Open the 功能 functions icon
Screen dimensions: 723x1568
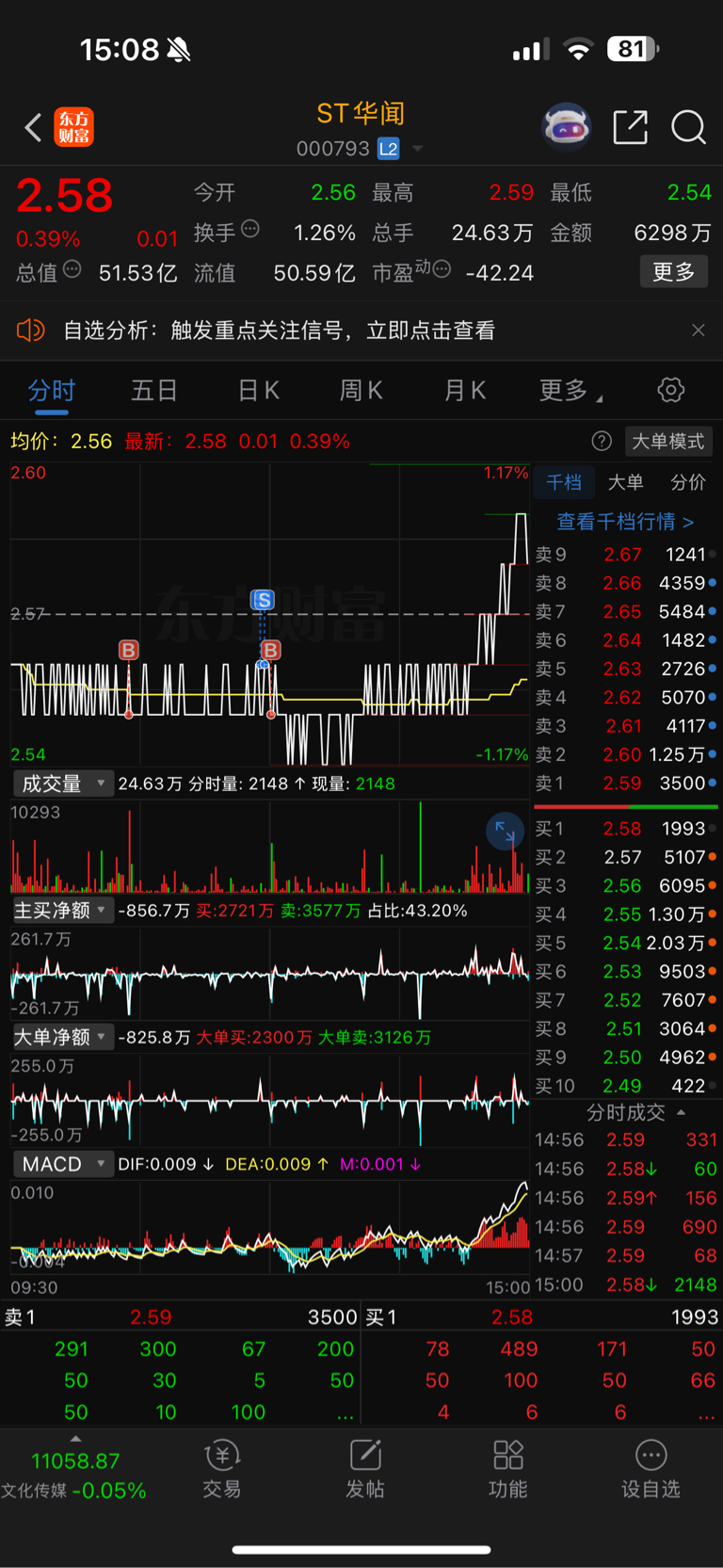[508, 1468]
